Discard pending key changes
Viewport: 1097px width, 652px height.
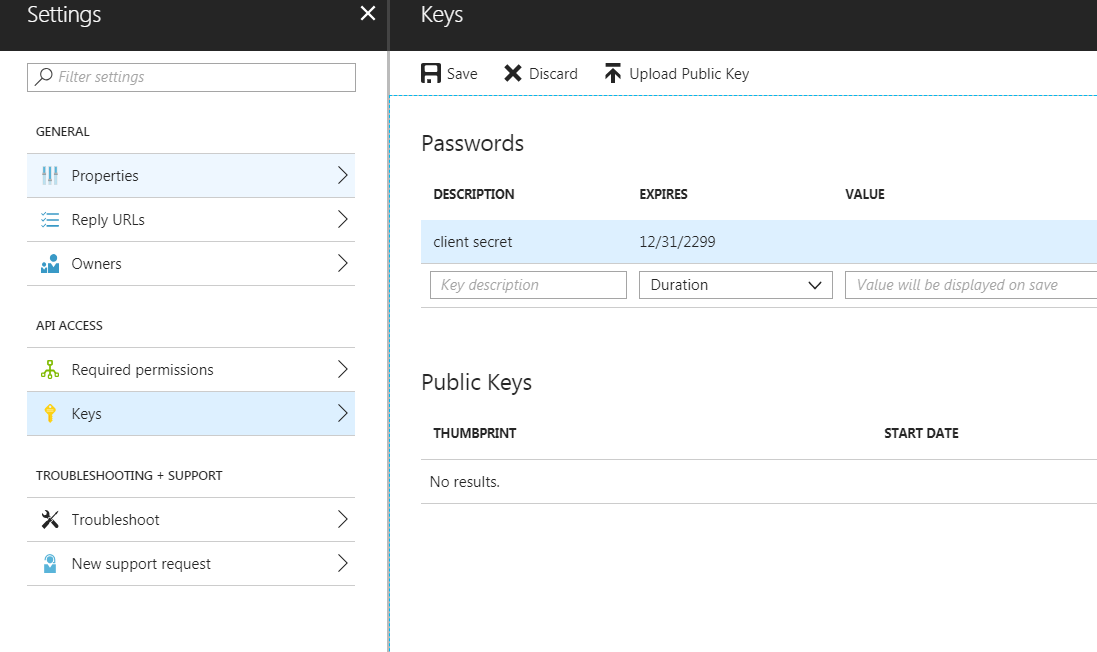(x=540, y=72)
